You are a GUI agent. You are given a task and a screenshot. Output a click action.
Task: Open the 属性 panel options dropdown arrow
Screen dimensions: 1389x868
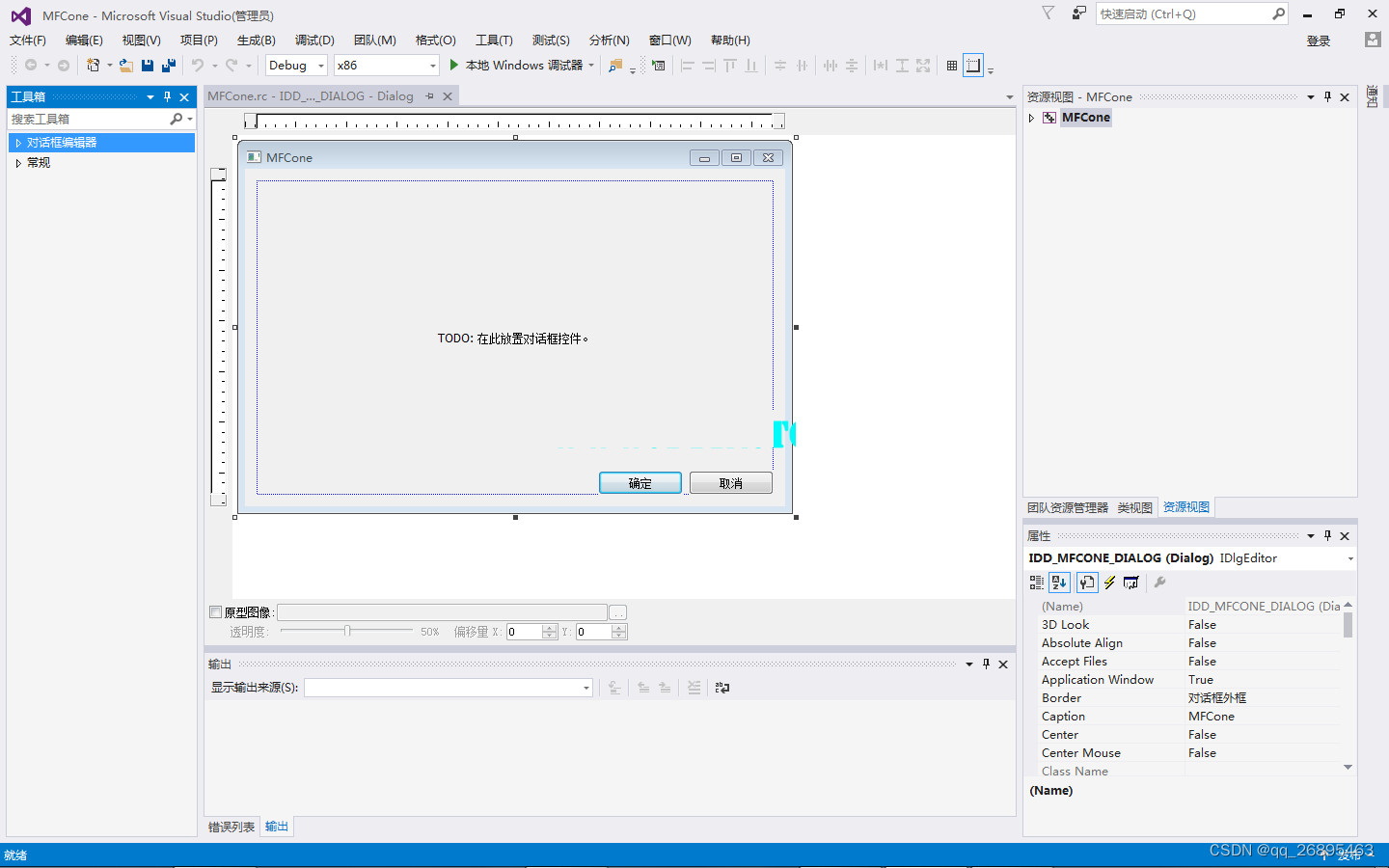click(x=1311, y=535)
